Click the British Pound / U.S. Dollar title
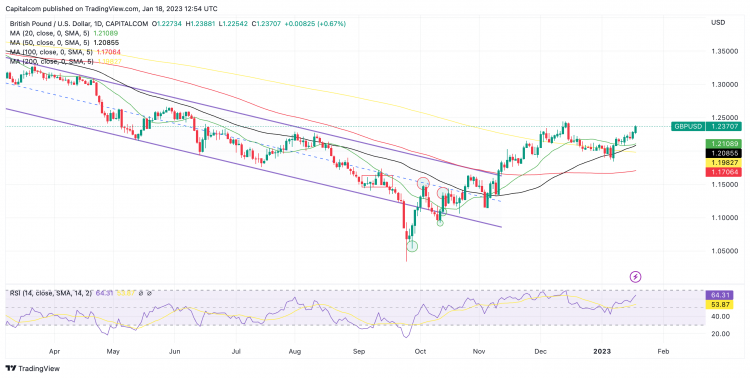 click(51, 23)
